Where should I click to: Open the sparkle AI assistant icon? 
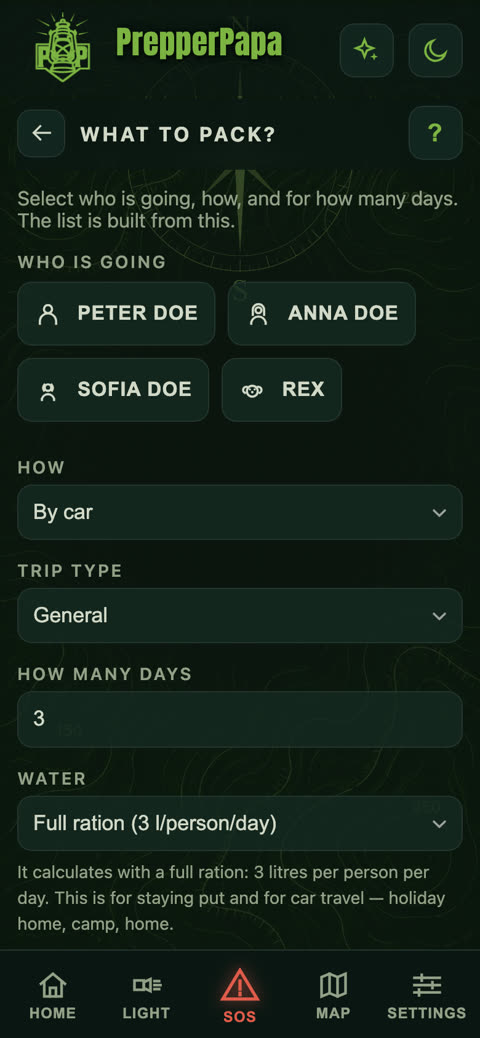366,50
